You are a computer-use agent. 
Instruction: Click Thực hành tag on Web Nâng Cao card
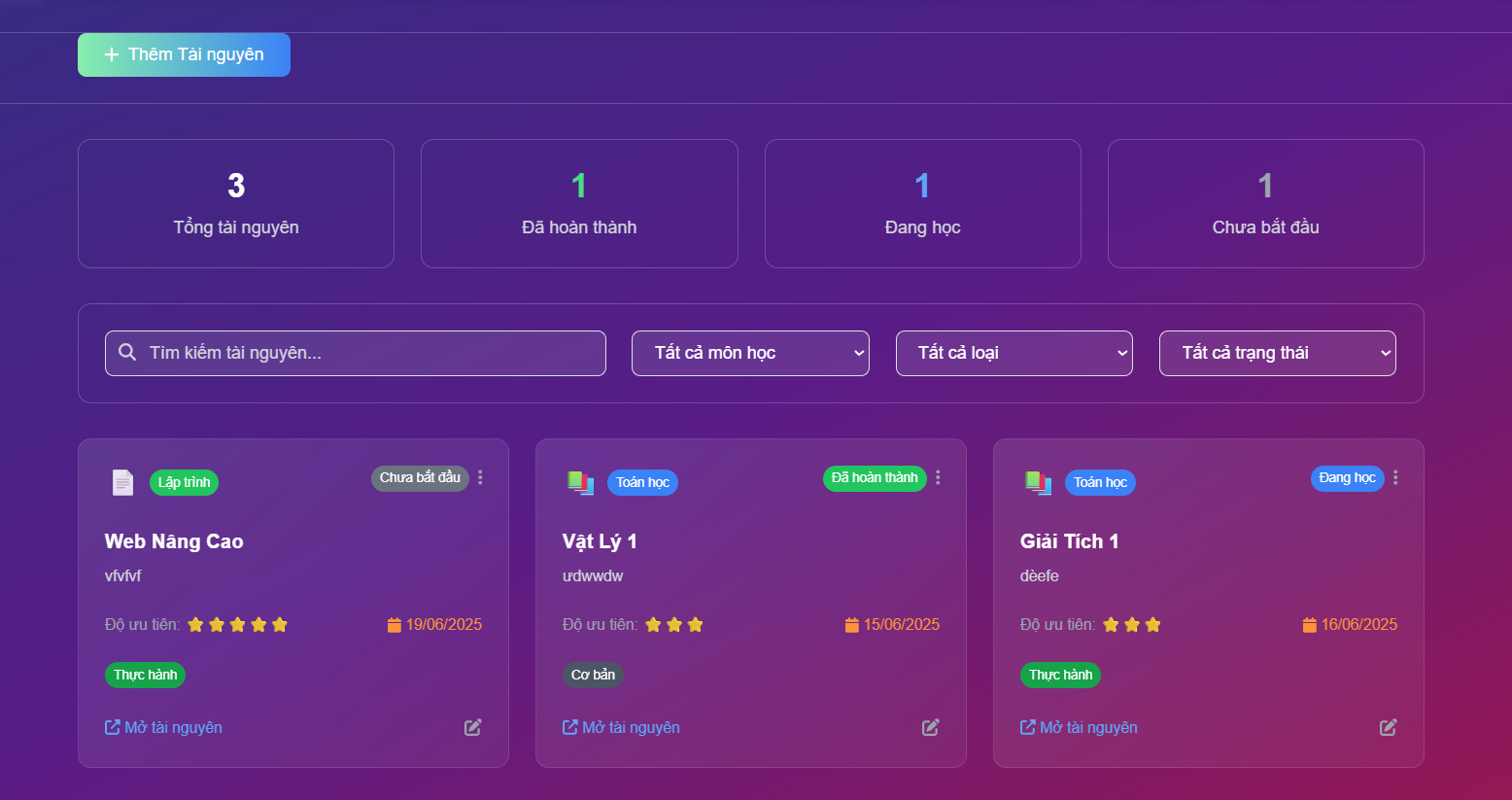145,675
